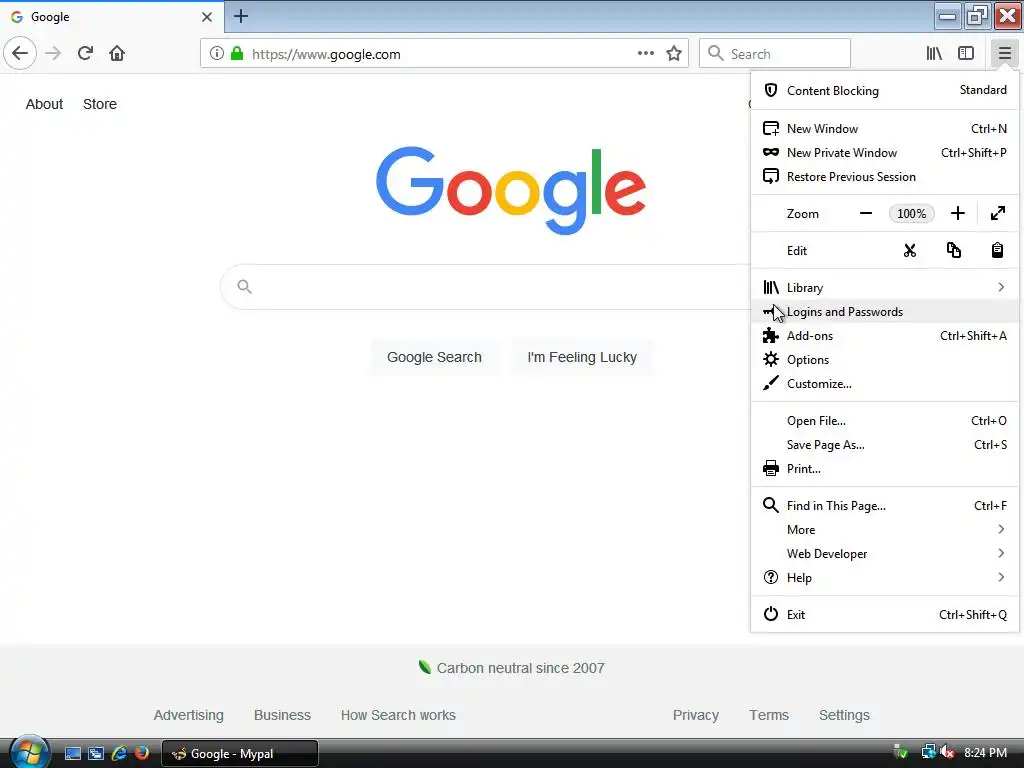The height and width of the screenshot is (768, 1024).
Task: Click the muted volume tray icon
Action: coord(947,752)
